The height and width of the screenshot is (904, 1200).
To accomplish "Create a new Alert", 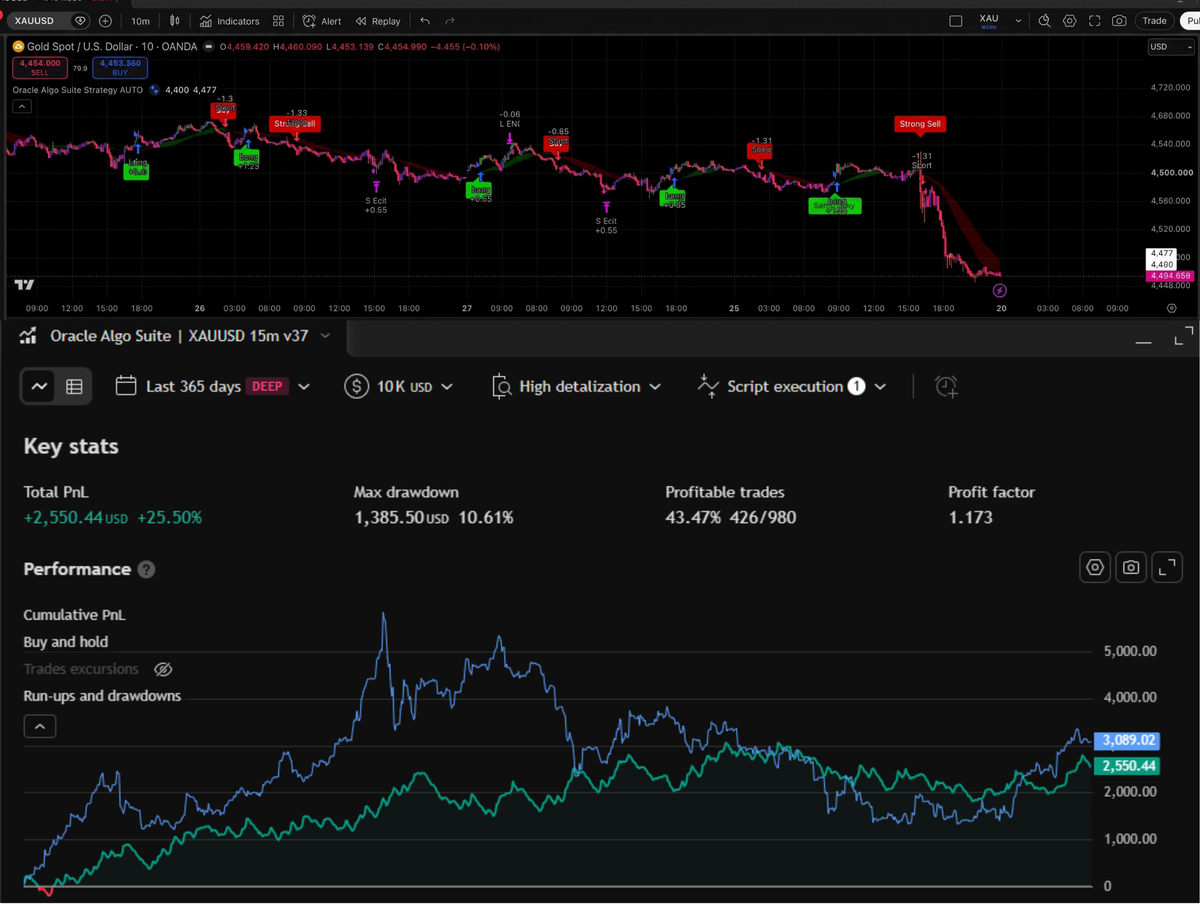I will [x=322, y=21].
